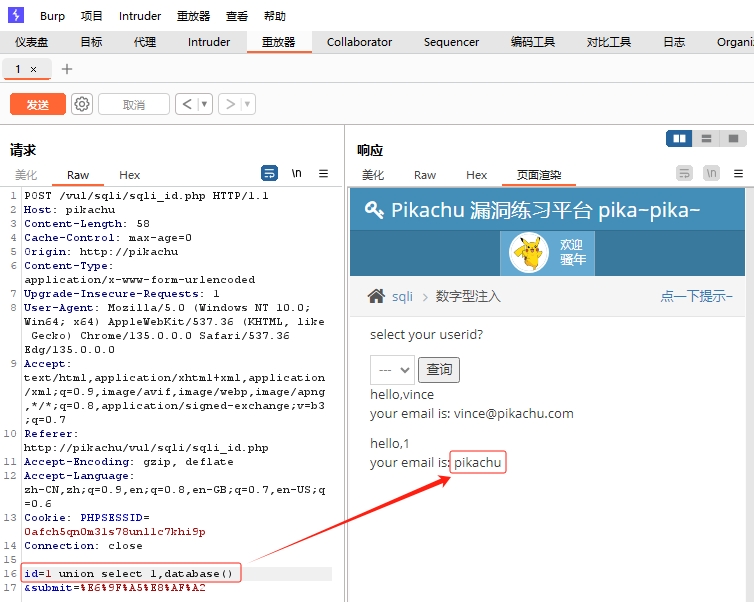Click the vince@pikachu.com email text
The image size is (754, 602).
tap(514, 414)
